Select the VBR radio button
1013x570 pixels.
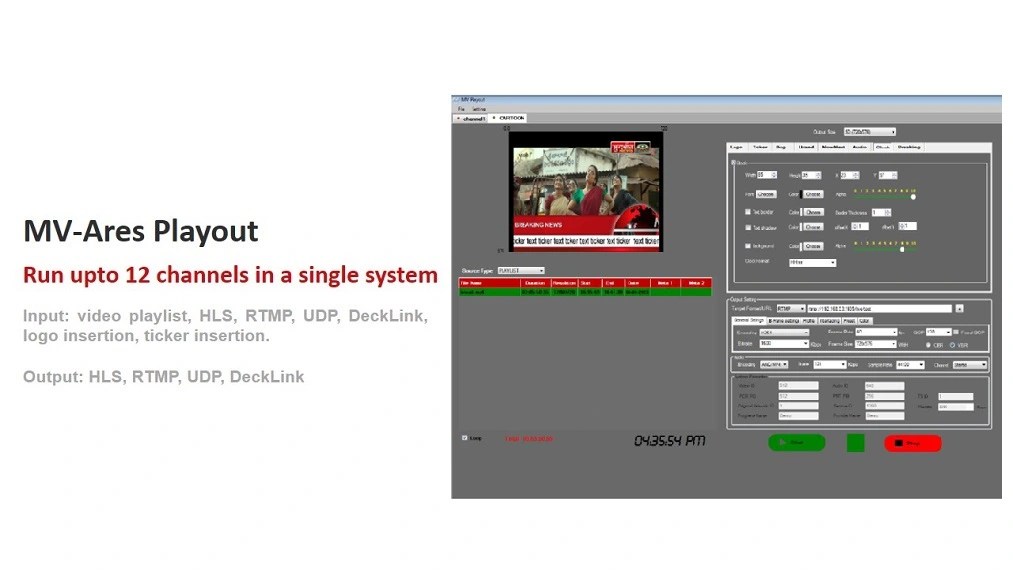click(x=952, y=345)
